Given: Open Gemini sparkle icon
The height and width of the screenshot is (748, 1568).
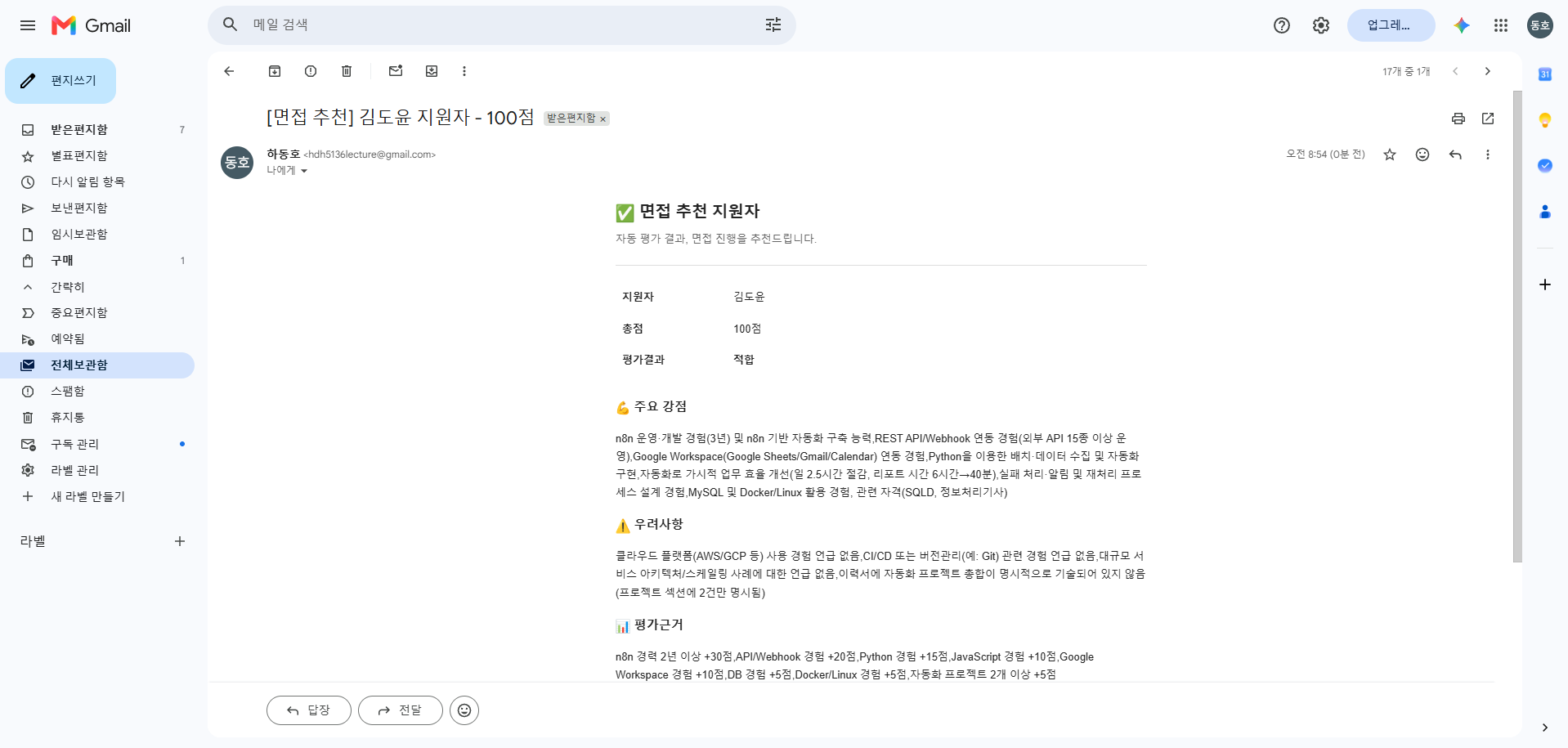Looking at the screenshot, I should [x=1462, y=25].
